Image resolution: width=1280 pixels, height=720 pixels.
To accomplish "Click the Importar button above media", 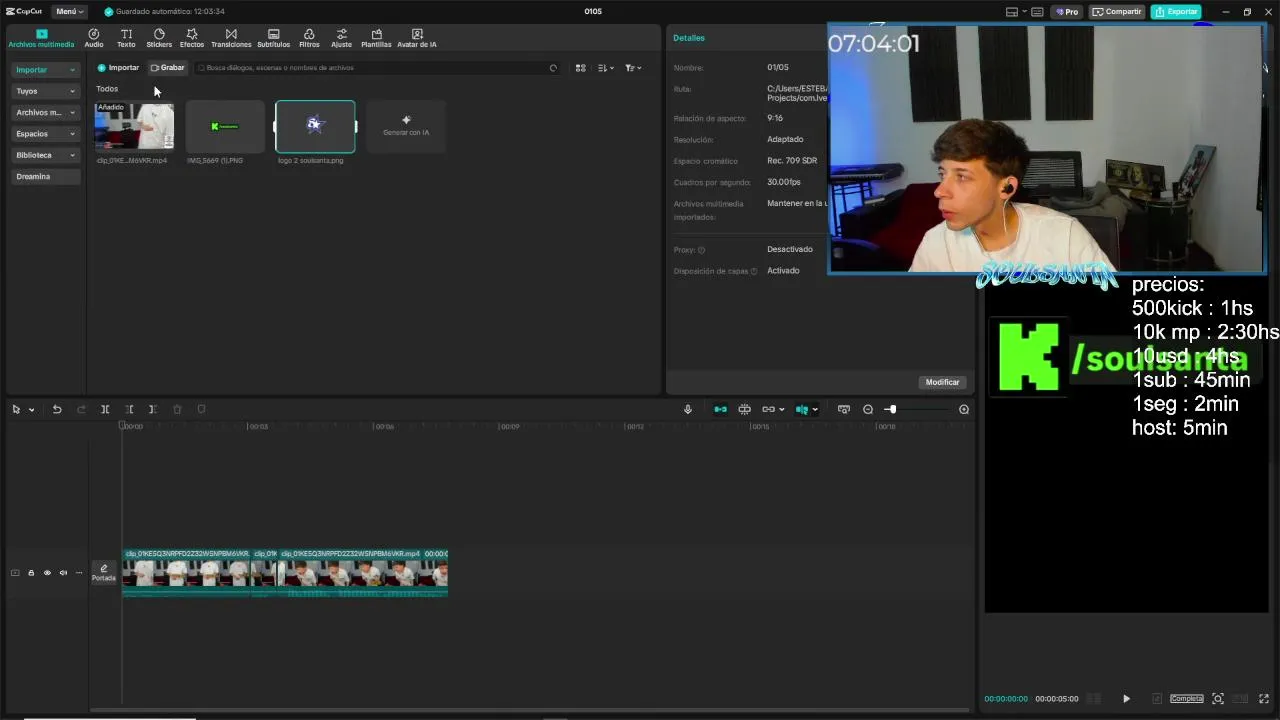I will coord(119,68).
